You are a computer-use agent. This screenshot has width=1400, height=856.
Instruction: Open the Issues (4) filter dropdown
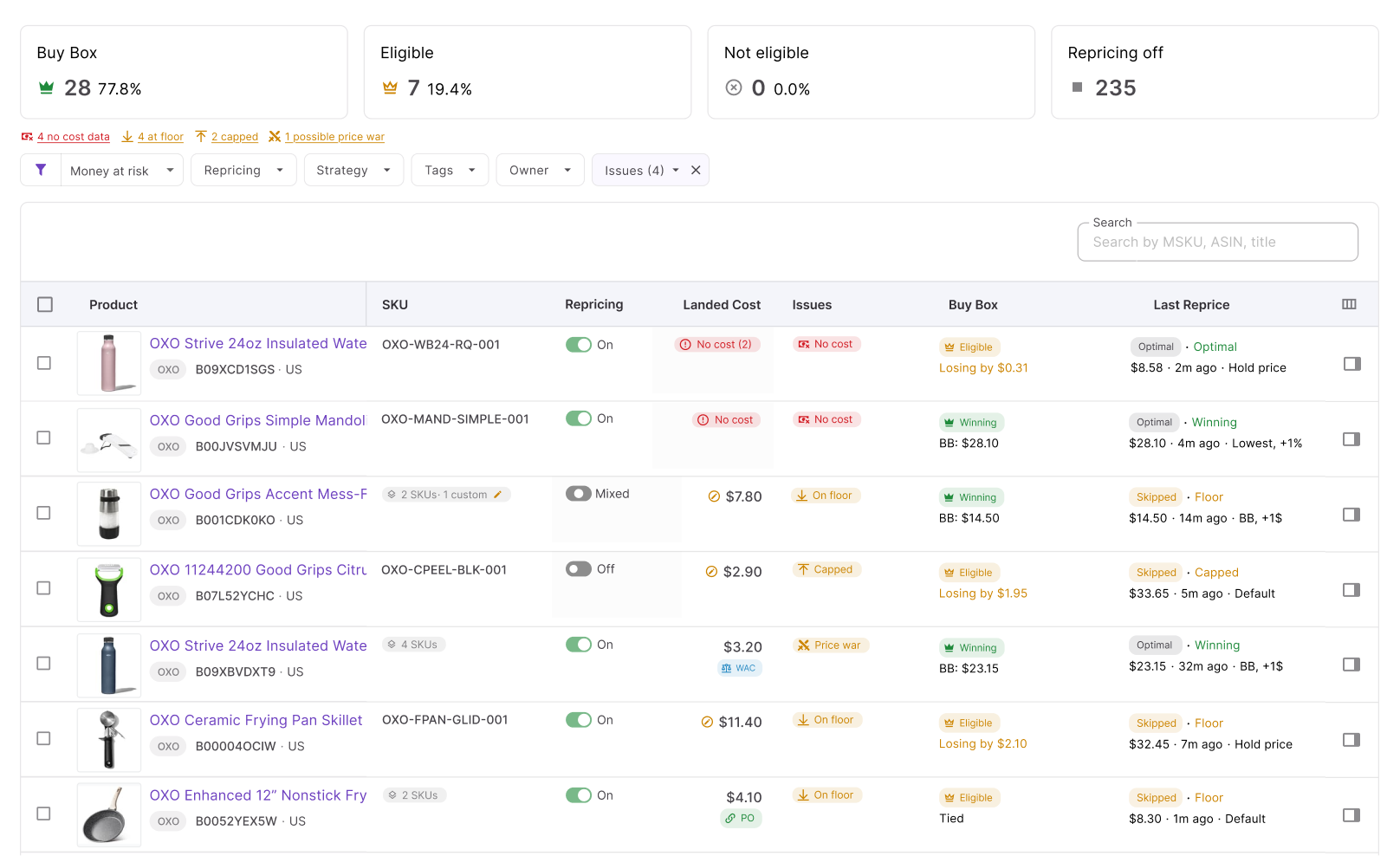pyautogui.click(x=641, y=170)
